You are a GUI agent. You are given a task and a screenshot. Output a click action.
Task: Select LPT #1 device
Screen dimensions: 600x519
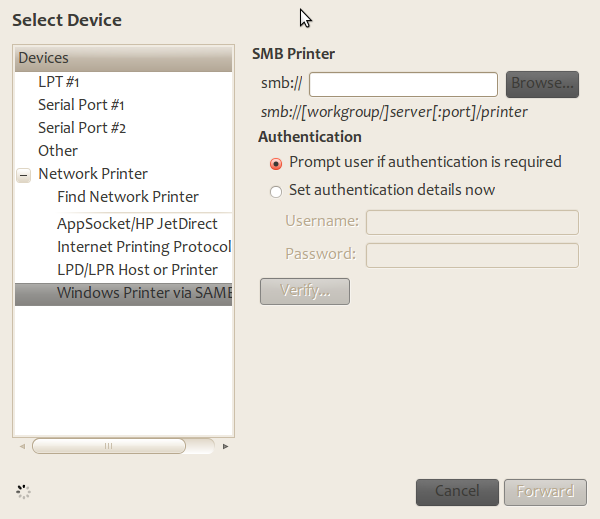(59, 82)
